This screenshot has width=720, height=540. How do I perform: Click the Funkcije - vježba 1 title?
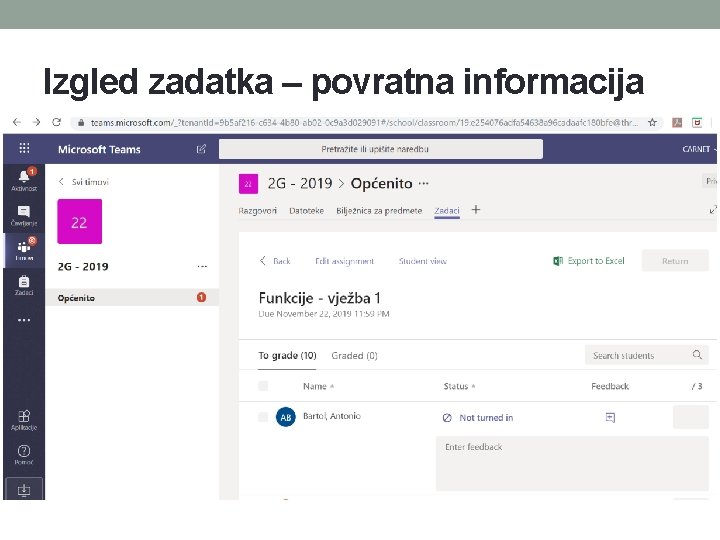click(320, 298)
